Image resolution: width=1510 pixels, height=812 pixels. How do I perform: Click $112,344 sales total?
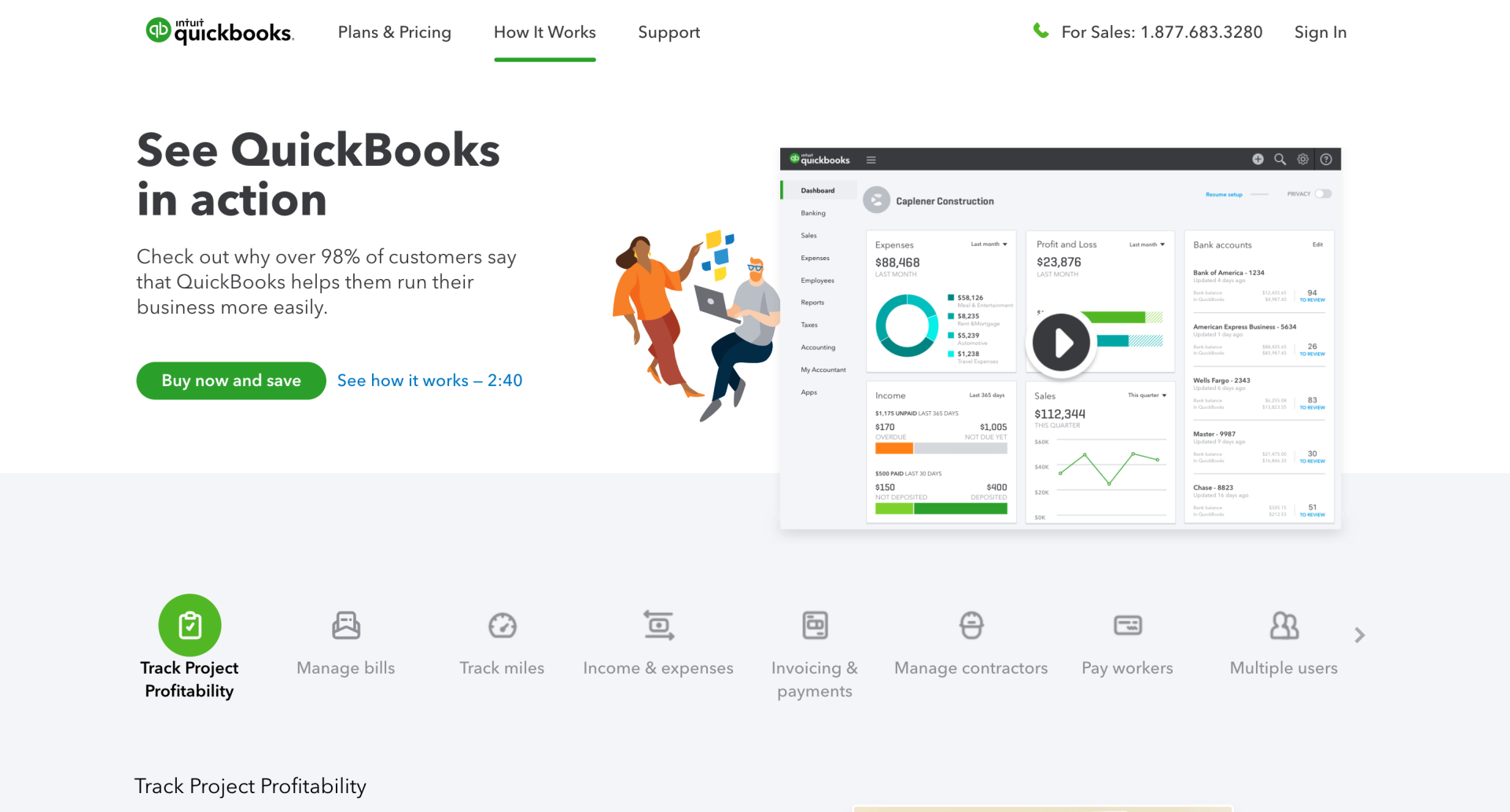click(x=1059, y=414)
